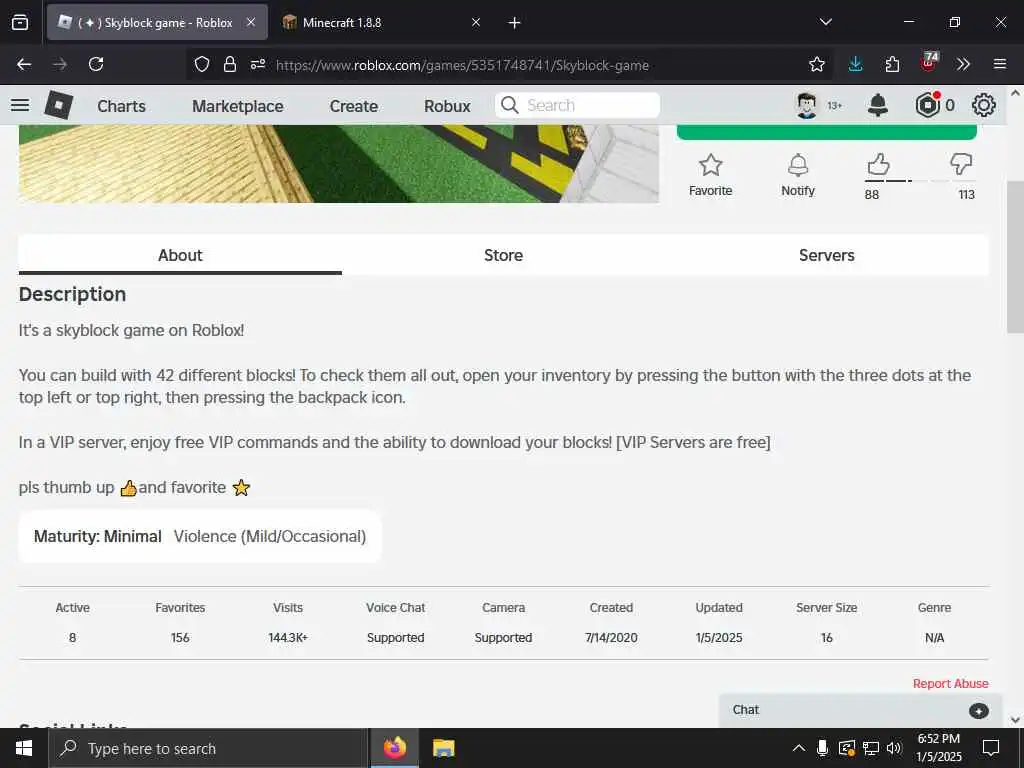This screenshot has height=768, width=1024.
Task: Switch to the Store tab
Action: pyautogui.click(x=504, y=255)
